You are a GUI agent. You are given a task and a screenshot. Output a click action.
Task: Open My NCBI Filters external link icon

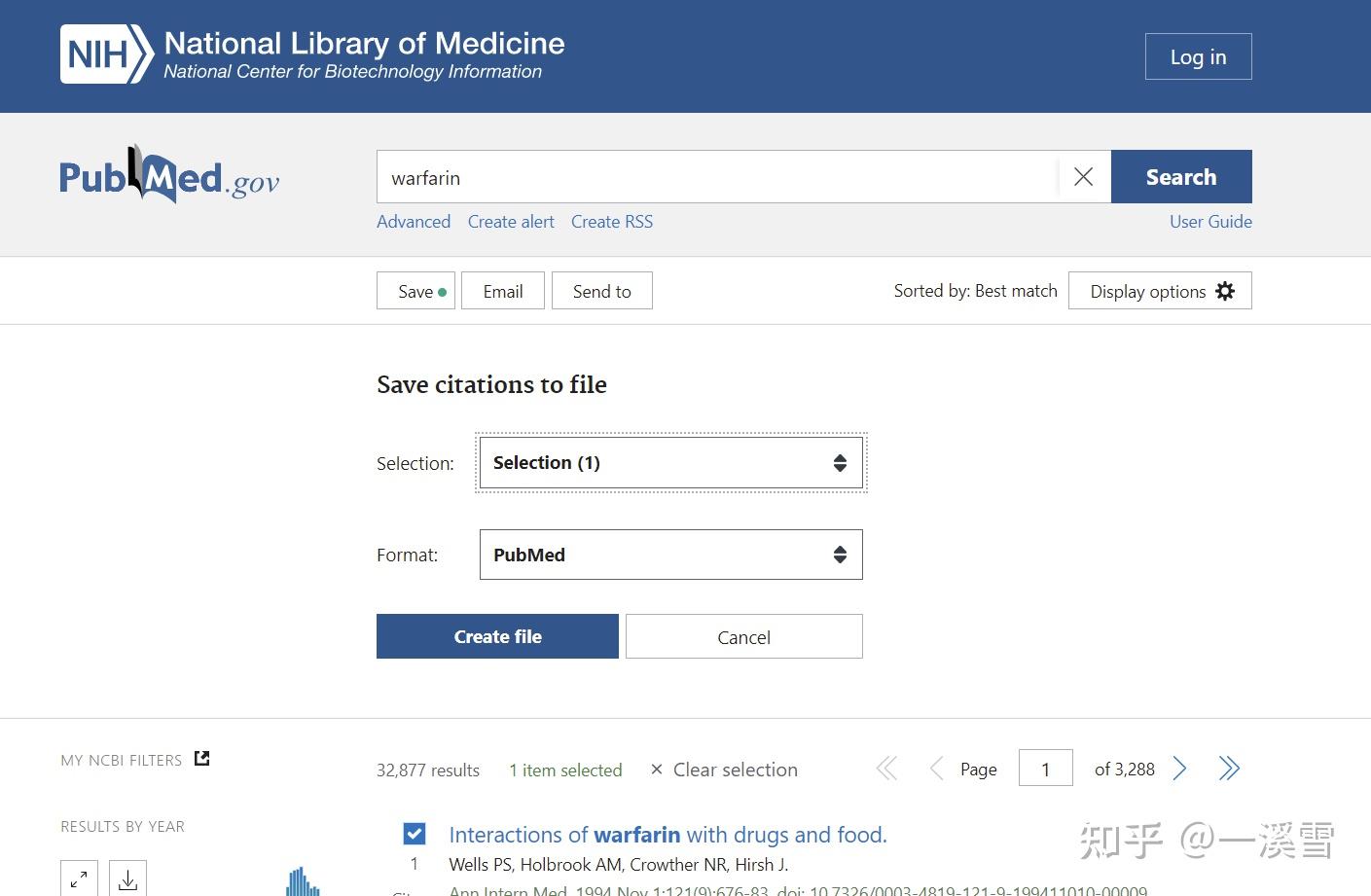[202, 759]
